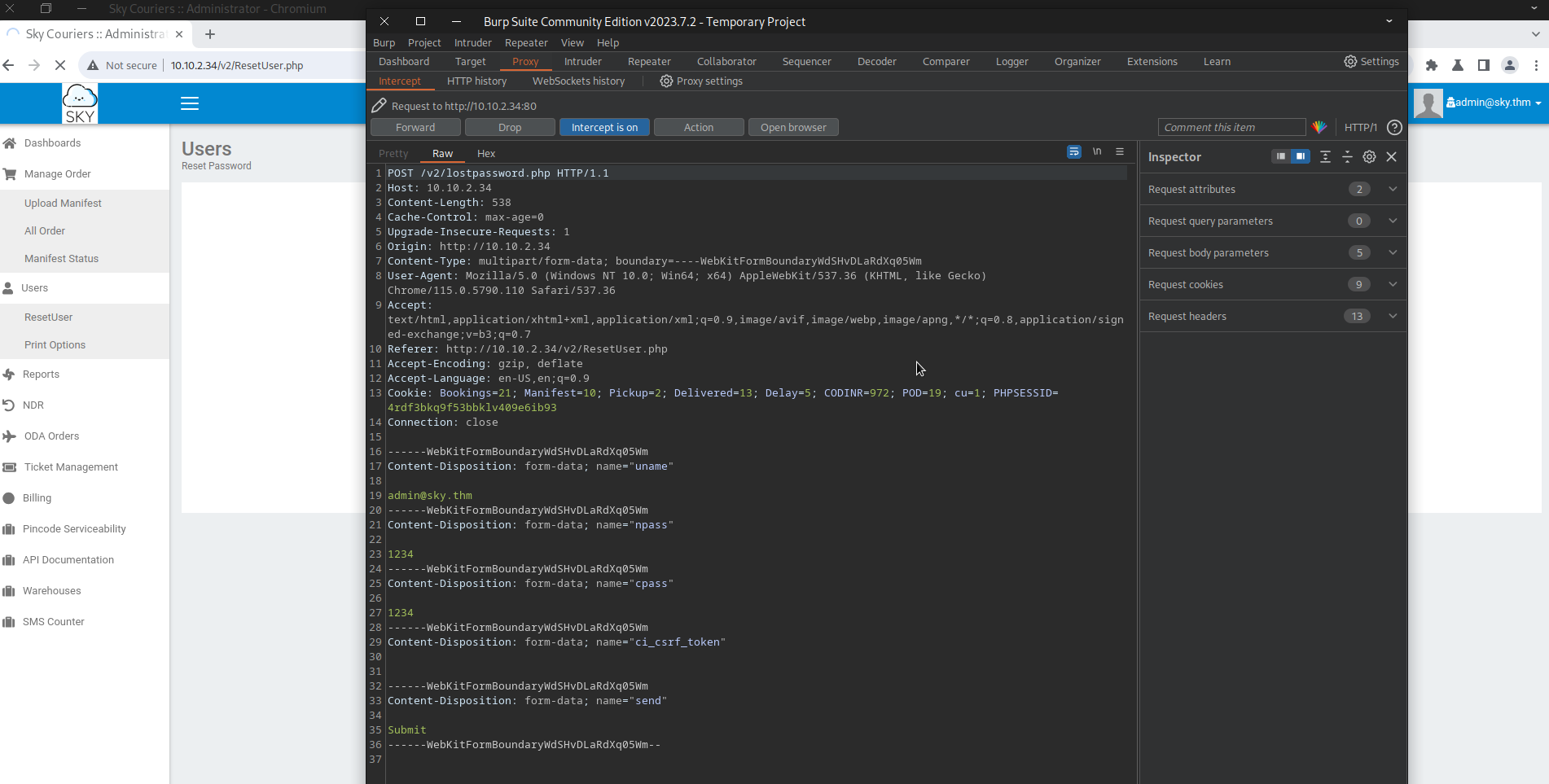The height and width of the screenshot is (784, 1549).
Task: Click Chromium forward arrow
Action: pos(34,65)
